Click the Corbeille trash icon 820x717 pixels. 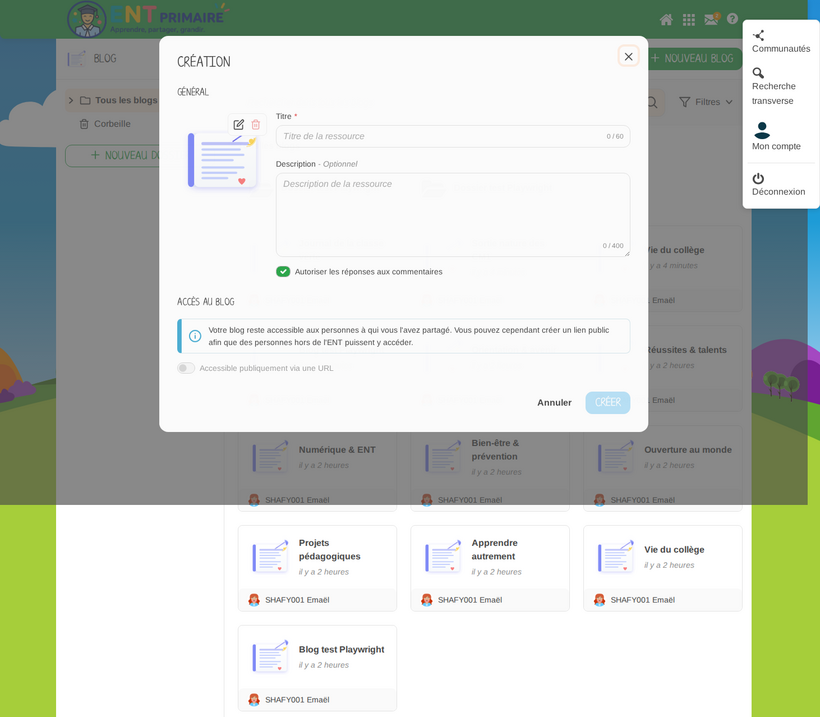coord(84,124)
